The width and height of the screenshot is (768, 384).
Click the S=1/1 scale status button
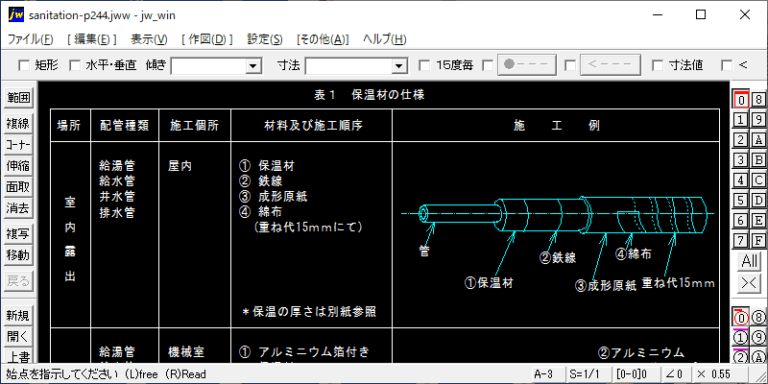(589, 374)
